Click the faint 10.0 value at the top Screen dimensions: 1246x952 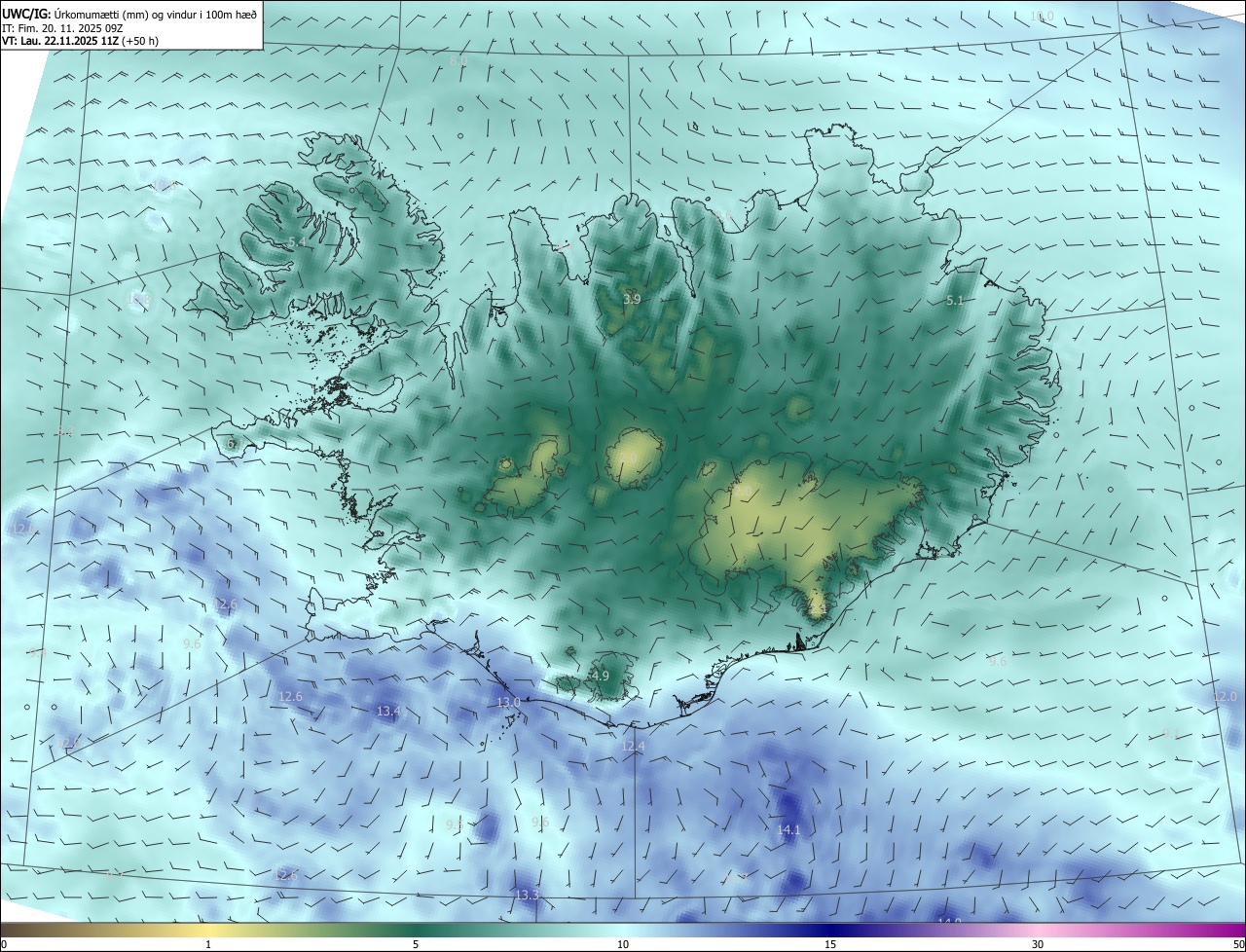[1042, 16]
